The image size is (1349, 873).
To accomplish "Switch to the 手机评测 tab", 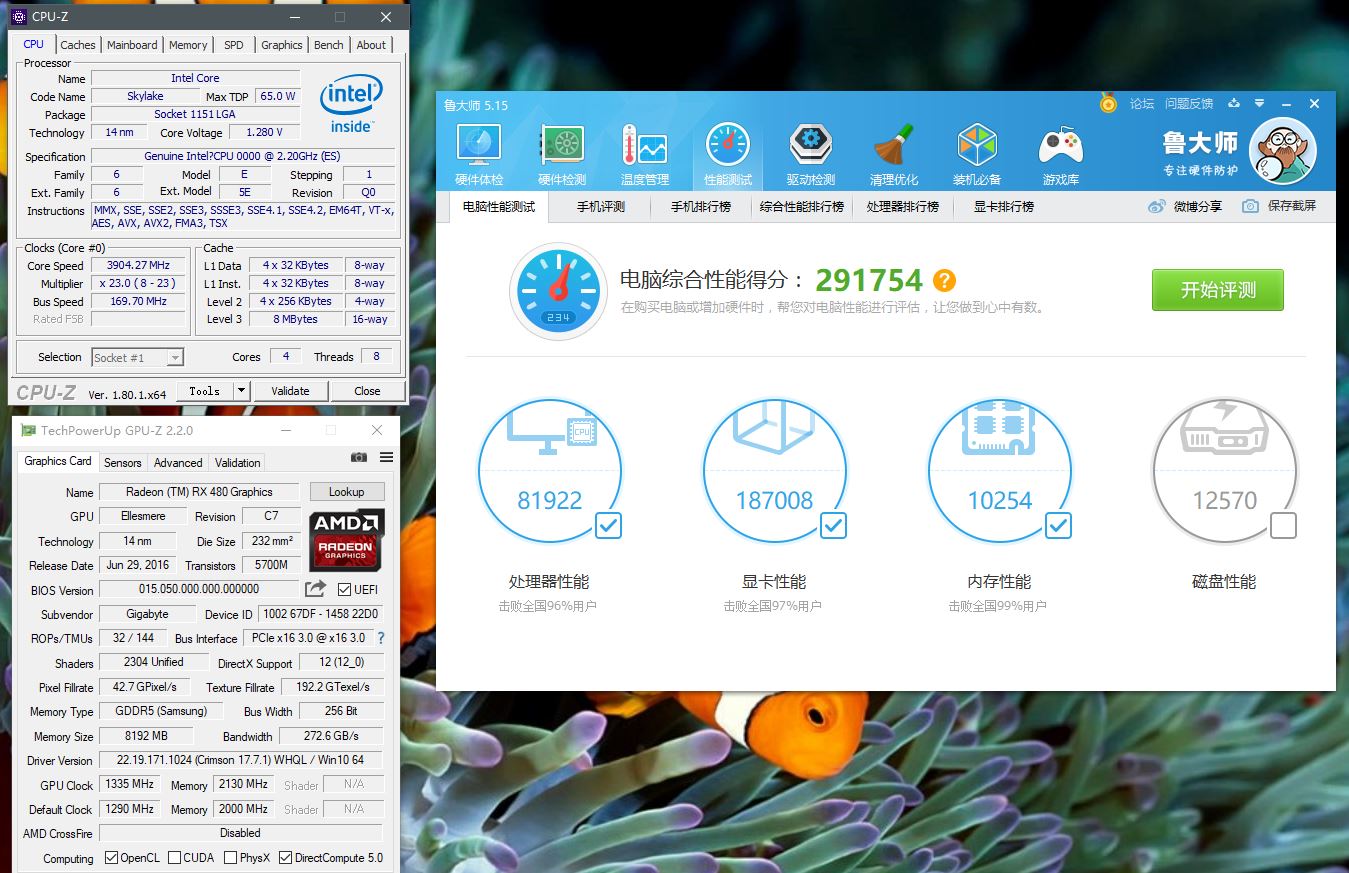I will (x=601, y=207).
